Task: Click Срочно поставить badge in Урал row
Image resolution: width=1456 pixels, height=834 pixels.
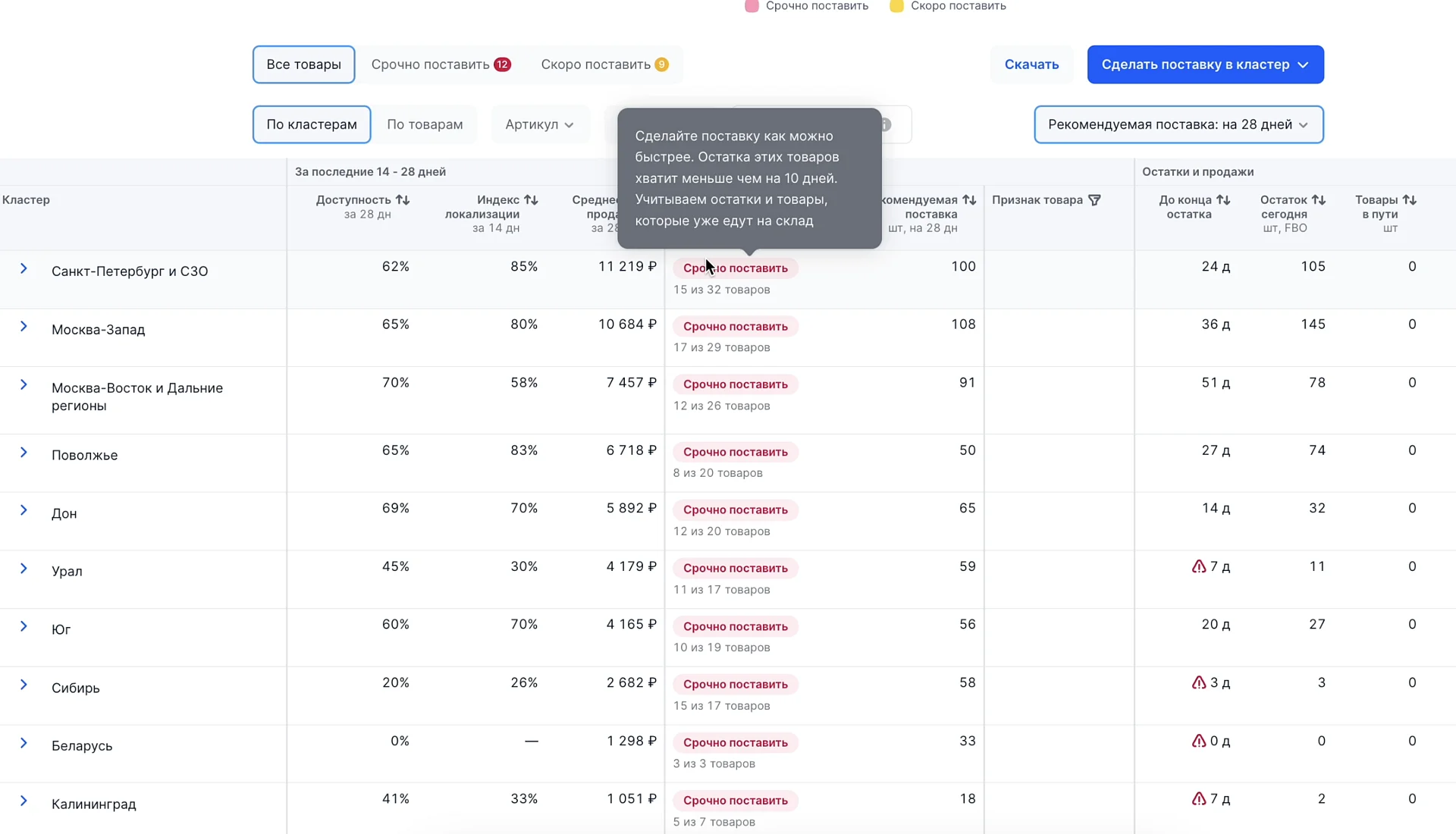Action: (x=735, y=568)
